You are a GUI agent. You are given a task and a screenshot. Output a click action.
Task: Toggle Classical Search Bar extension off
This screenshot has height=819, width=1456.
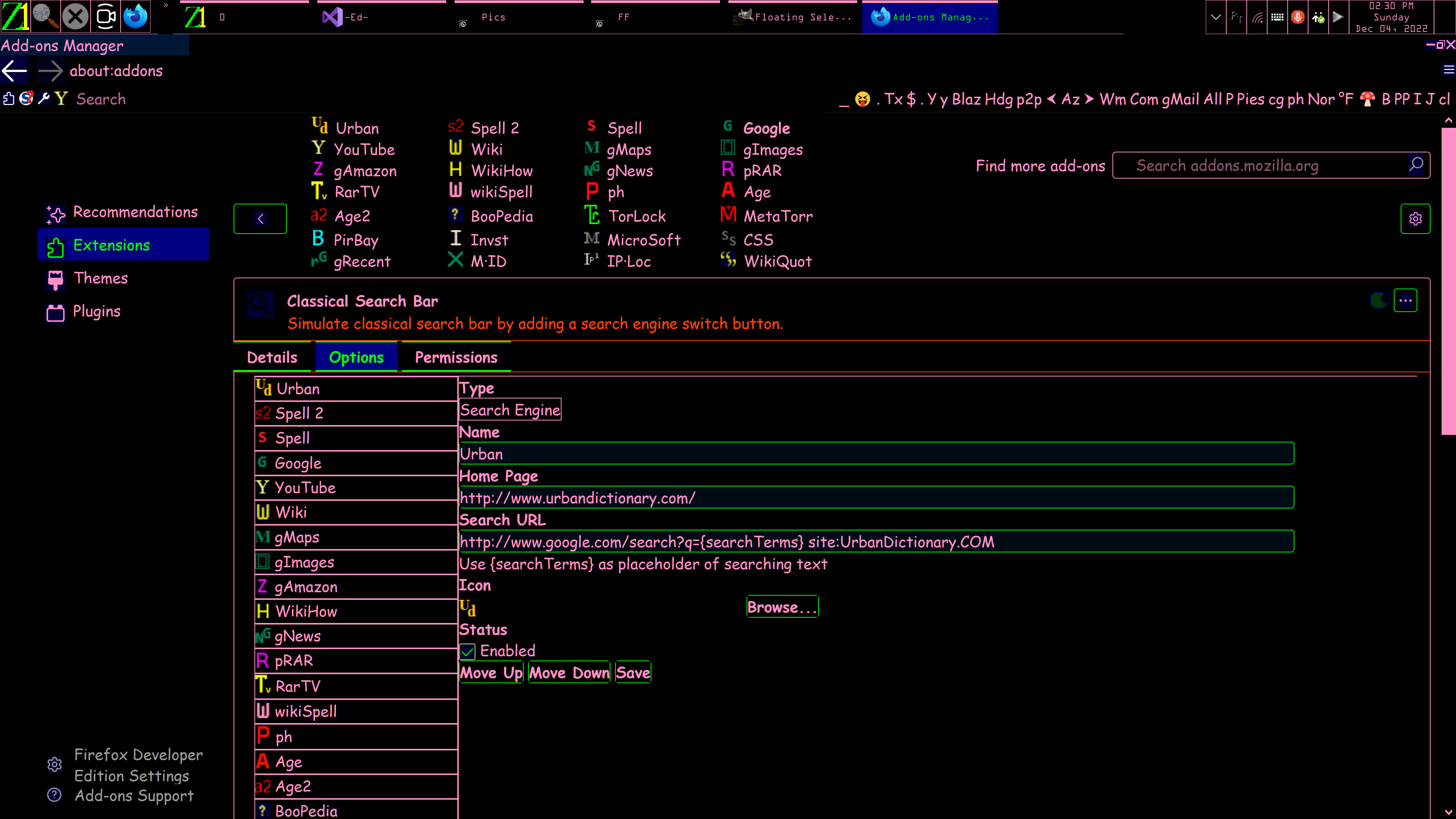pyautogui.click(x=1379, y=300)
